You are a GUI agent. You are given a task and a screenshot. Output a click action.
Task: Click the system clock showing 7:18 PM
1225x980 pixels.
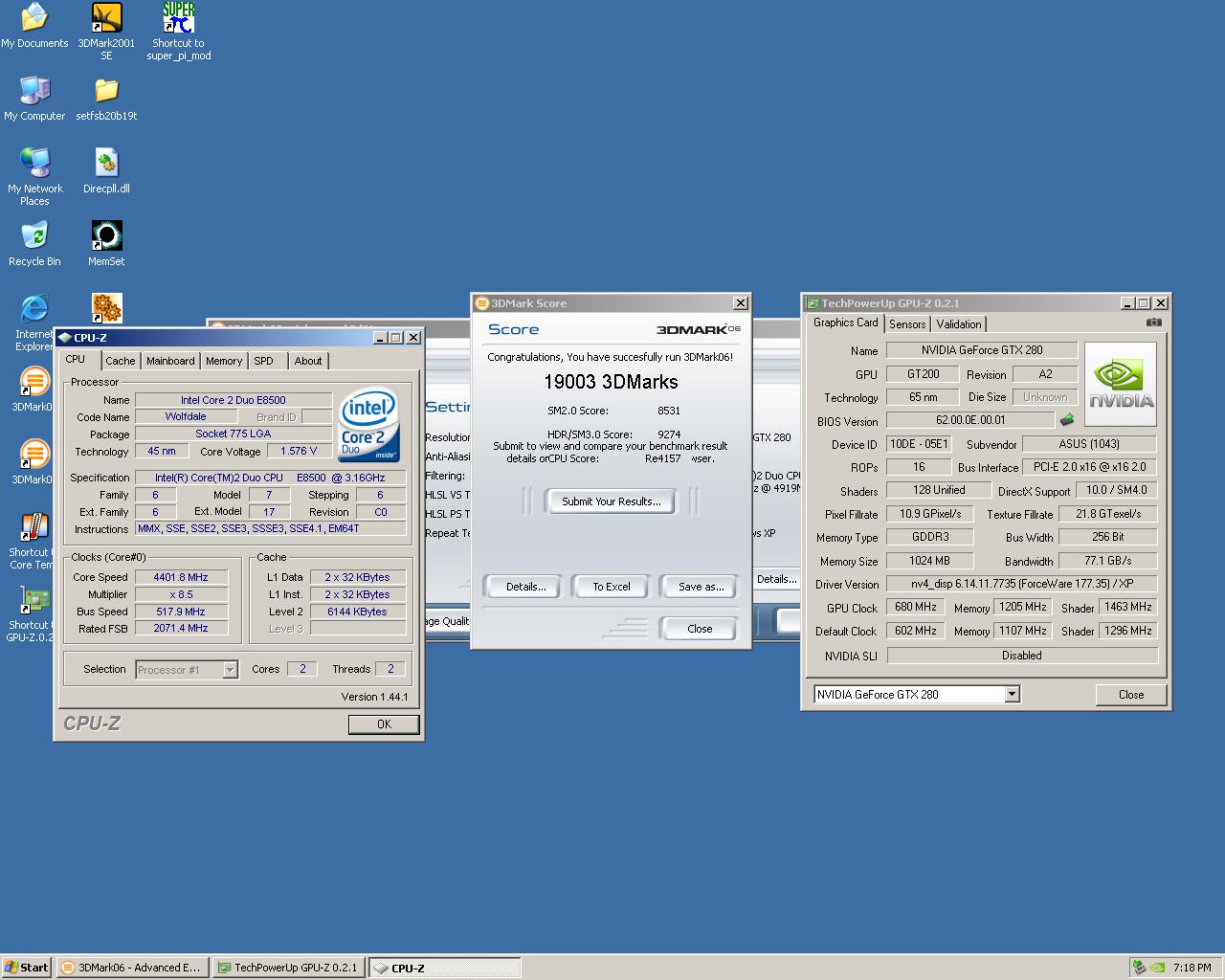pyautogui.click(x=1192, y=968)
